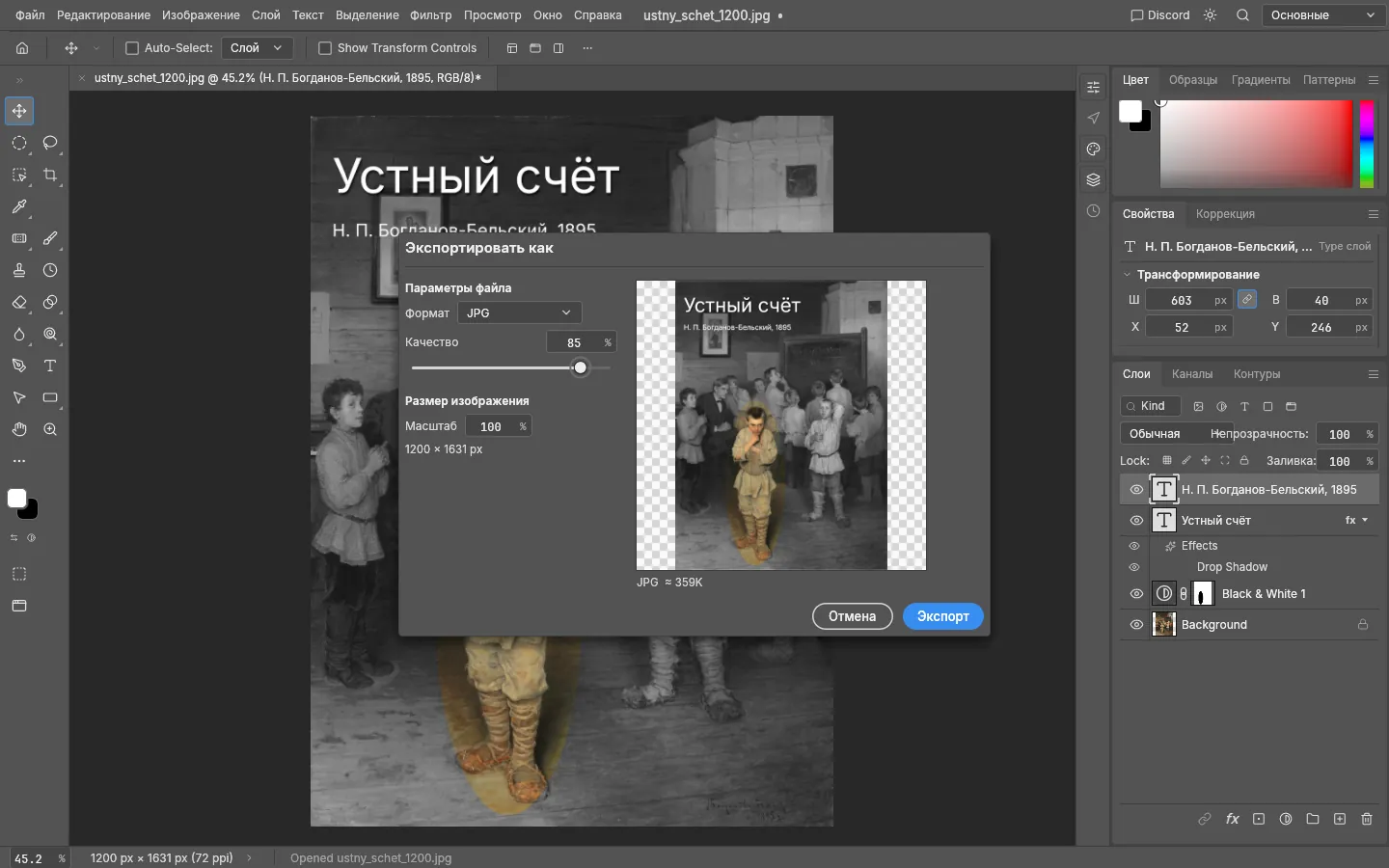
Task: Open the search icon in the top bar
Action: coord(1243,15)
